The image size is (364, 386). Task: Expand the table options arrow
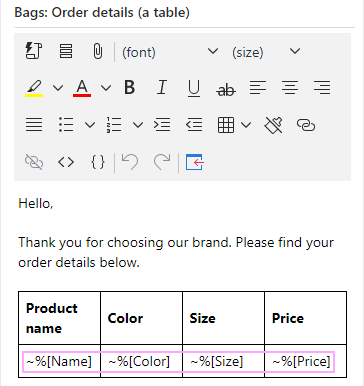(246, 125)
